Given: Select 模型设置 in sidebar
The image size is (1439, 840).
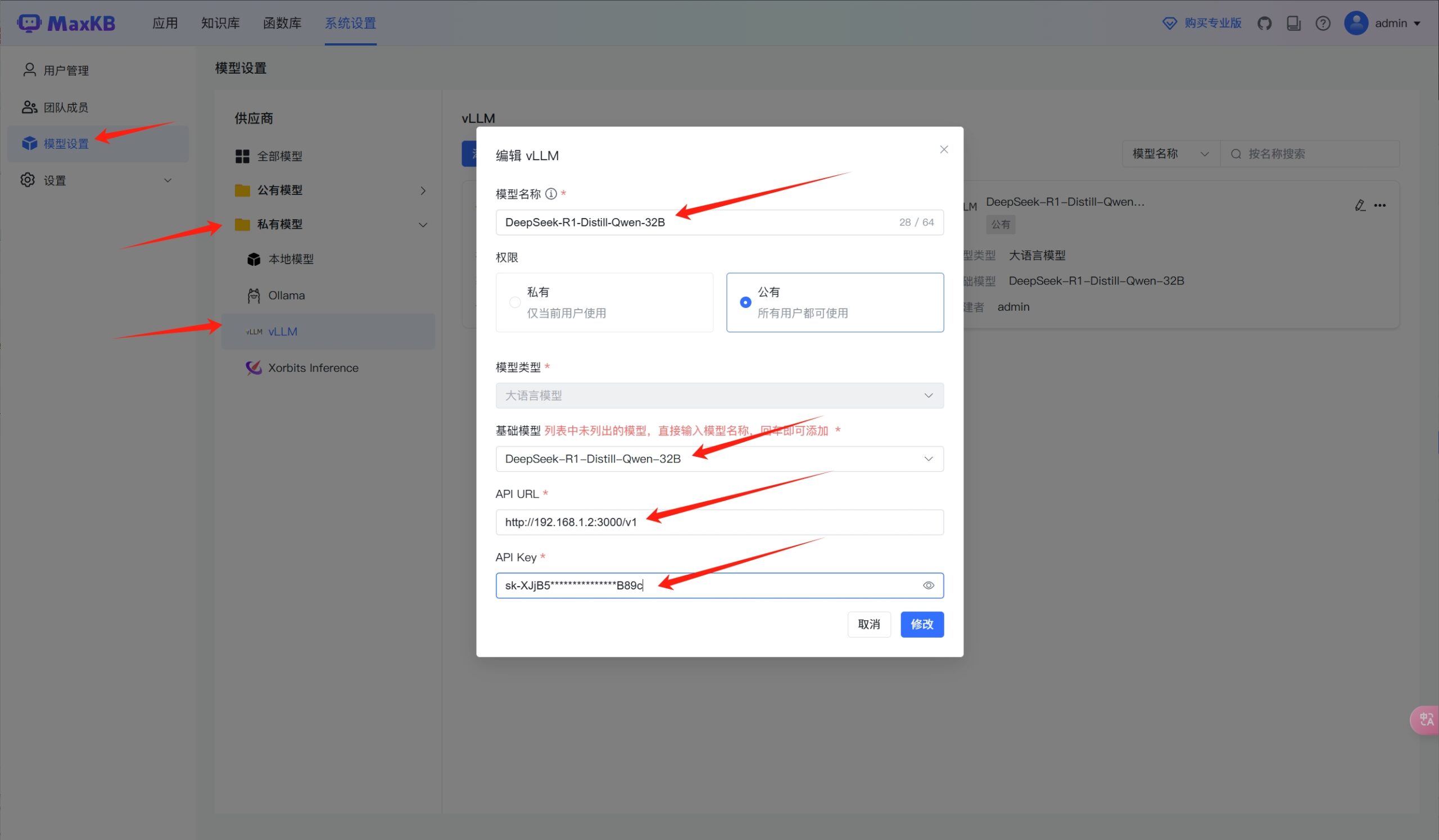Looking at the screenshot, I should click(98, 144).
